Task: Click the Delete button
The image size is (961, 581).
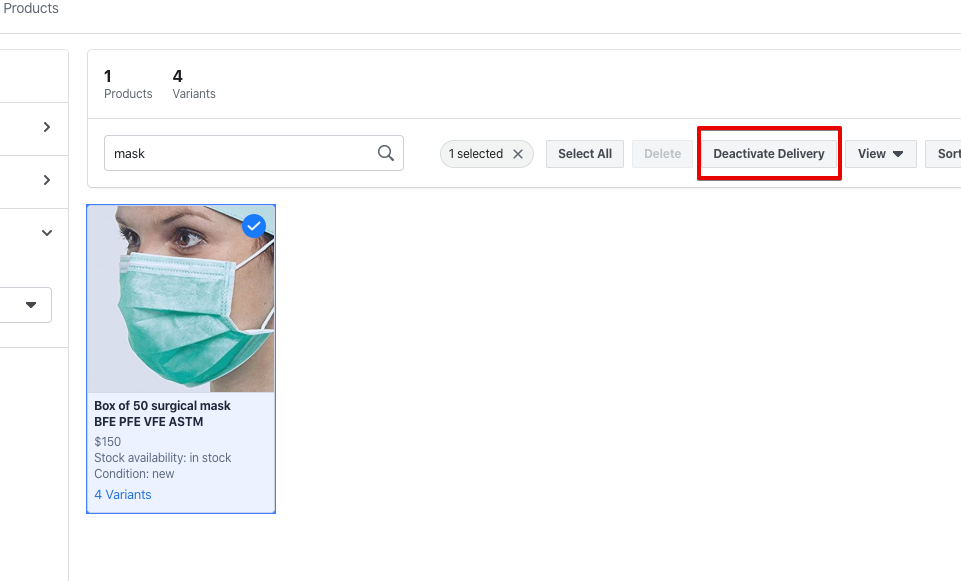Action: [663, 154]
